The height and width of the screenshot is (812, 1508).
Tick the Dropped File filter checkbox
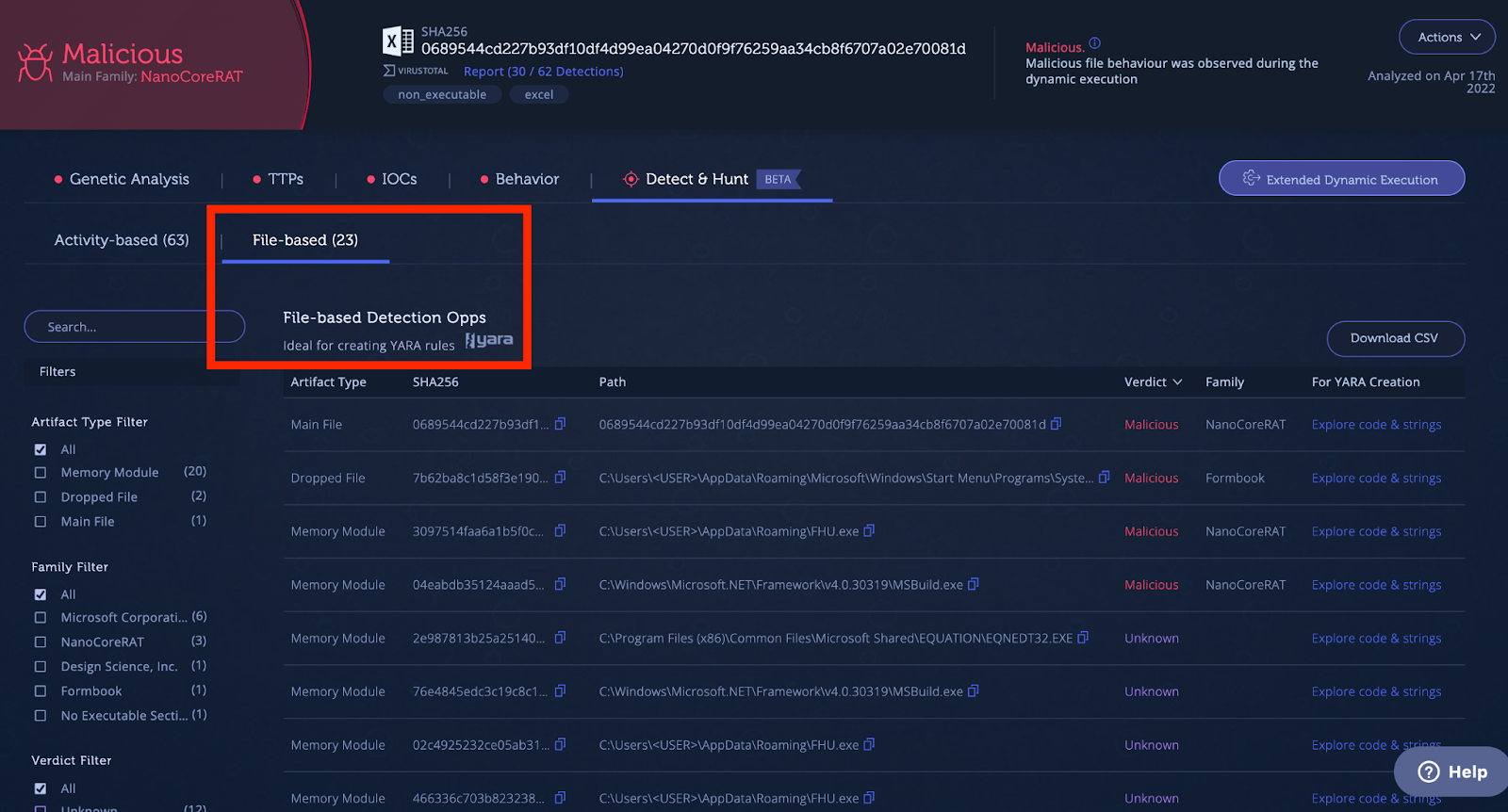41,497
